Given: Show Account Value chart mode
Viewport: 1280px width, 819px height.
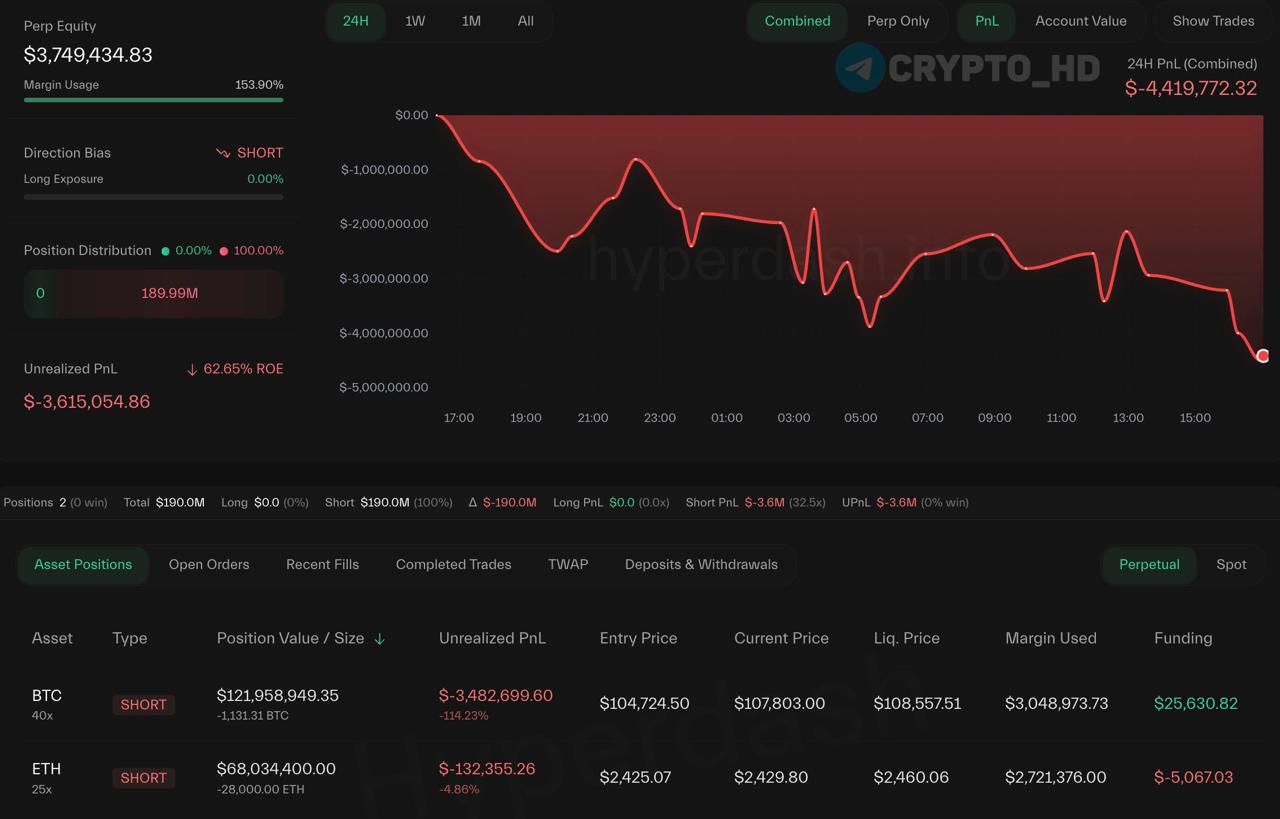Looking at the screenshot, I should (x=1081, y=21).
